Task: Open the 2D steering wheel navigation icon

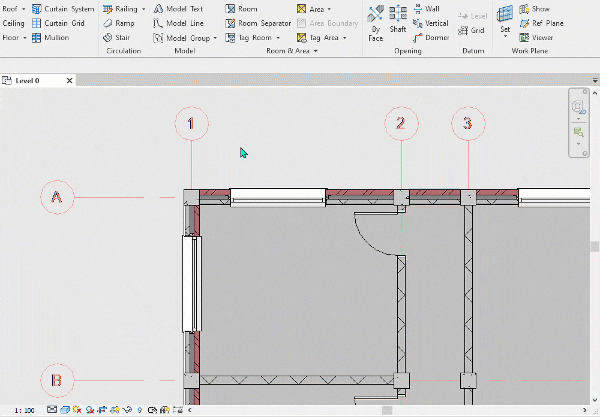Action: 578,107
